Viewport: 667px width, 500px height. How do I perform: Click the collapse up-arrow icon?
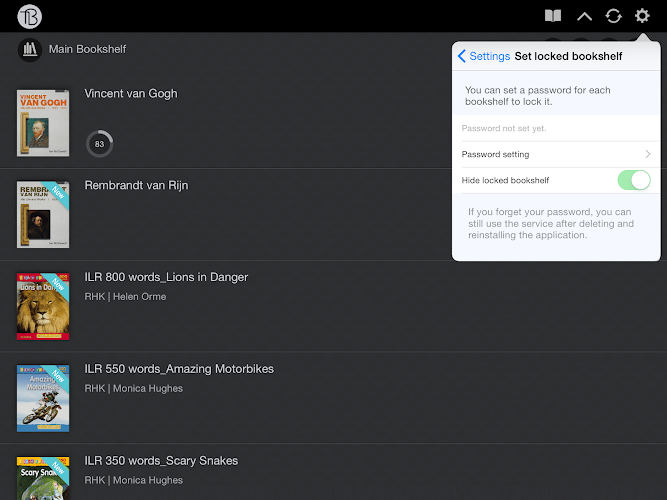coord(584,16)
